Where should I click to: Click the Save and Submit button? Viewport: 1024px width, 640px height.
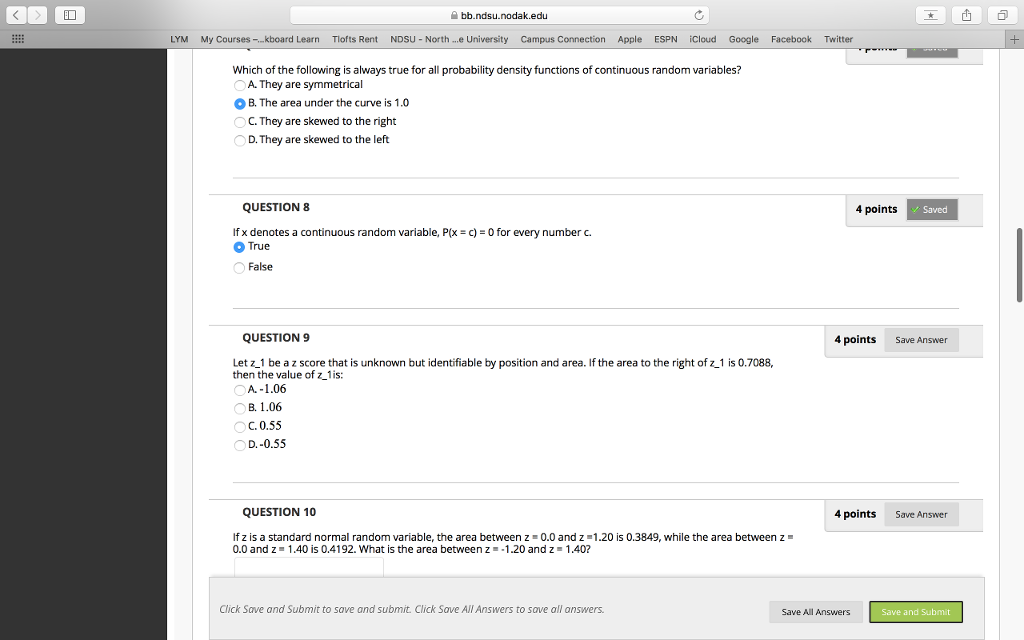(915, 612)
